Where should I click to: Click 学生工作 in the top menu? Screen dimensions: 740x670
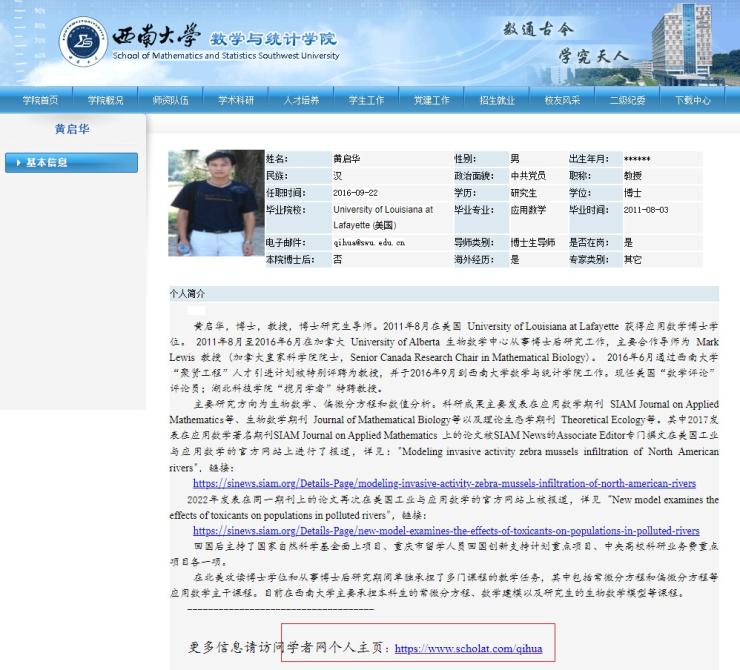click(x=366, y=100)
